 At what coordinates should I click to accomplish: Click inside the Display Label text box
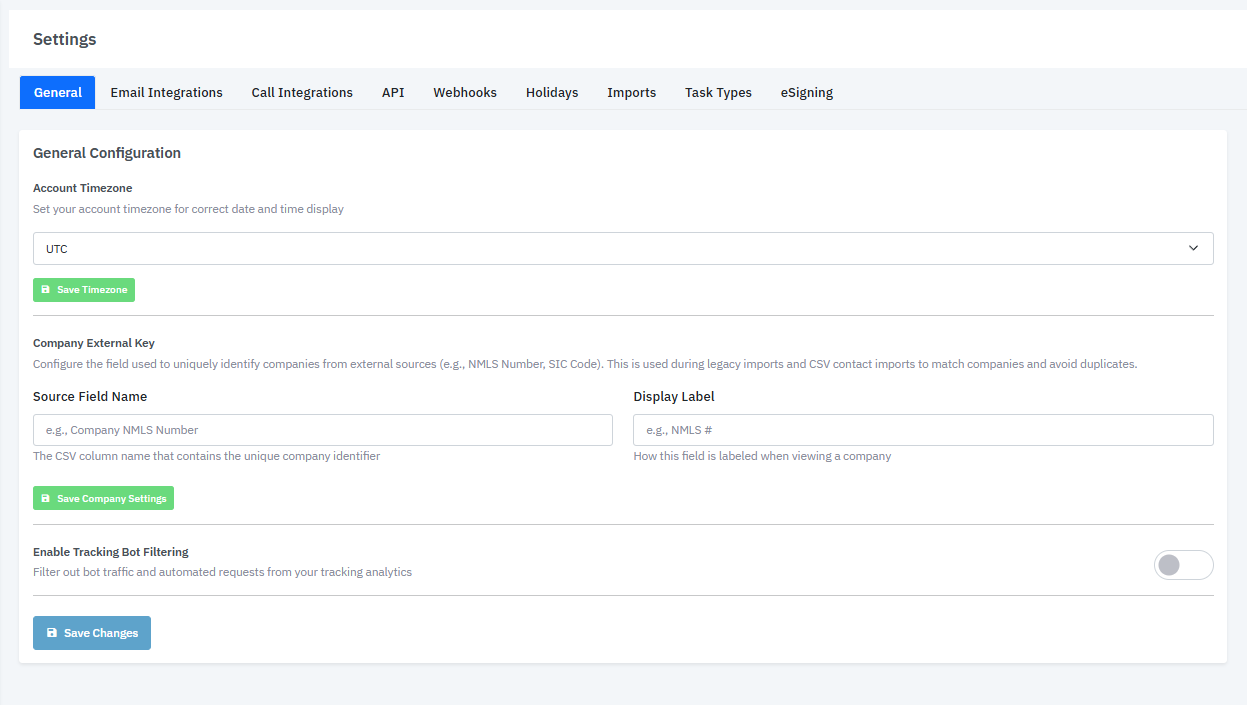click(922, 429)
